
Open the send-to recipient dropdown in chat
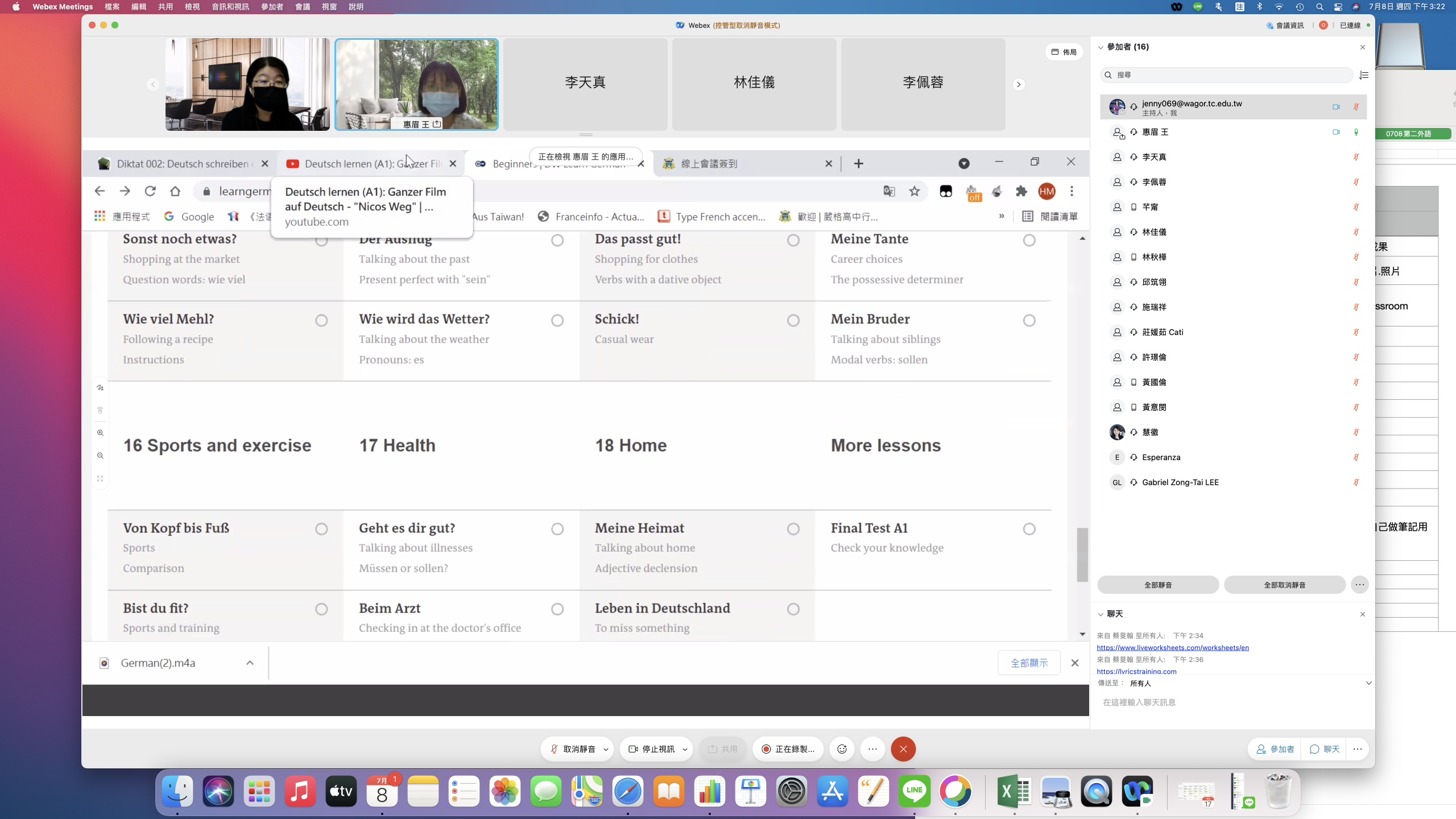1368,683
